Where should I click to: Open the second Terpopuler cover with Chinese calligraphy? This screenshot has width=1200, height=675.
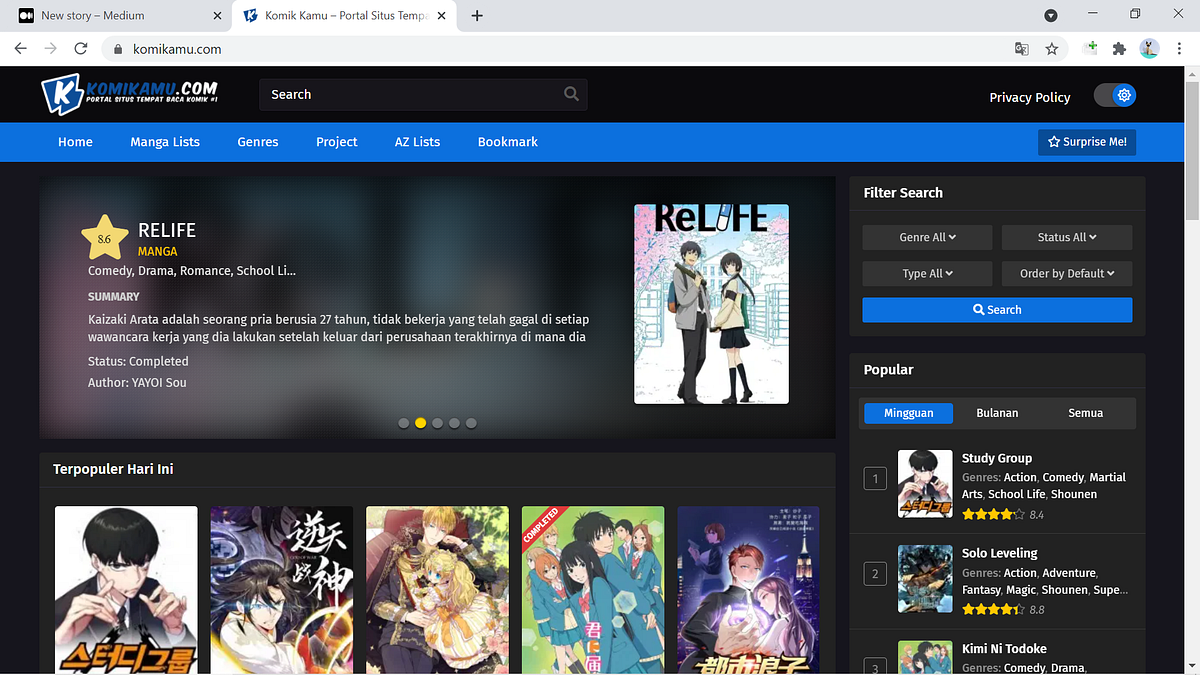(282, 590)
